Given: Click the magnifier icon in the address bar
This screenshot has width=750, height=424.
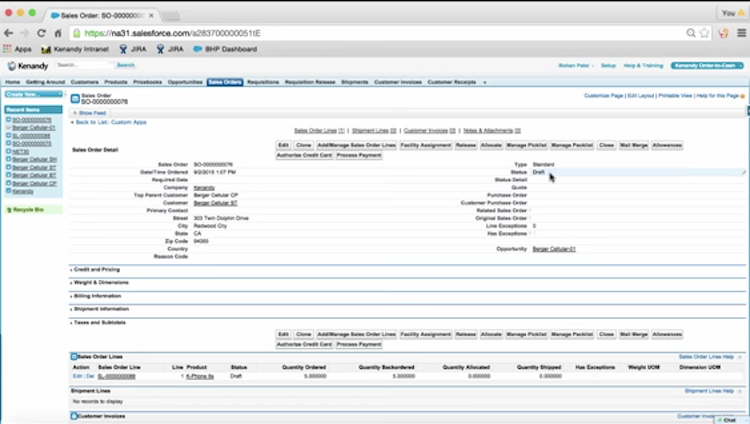Looking at the screenshot, I should coord(691,33).
